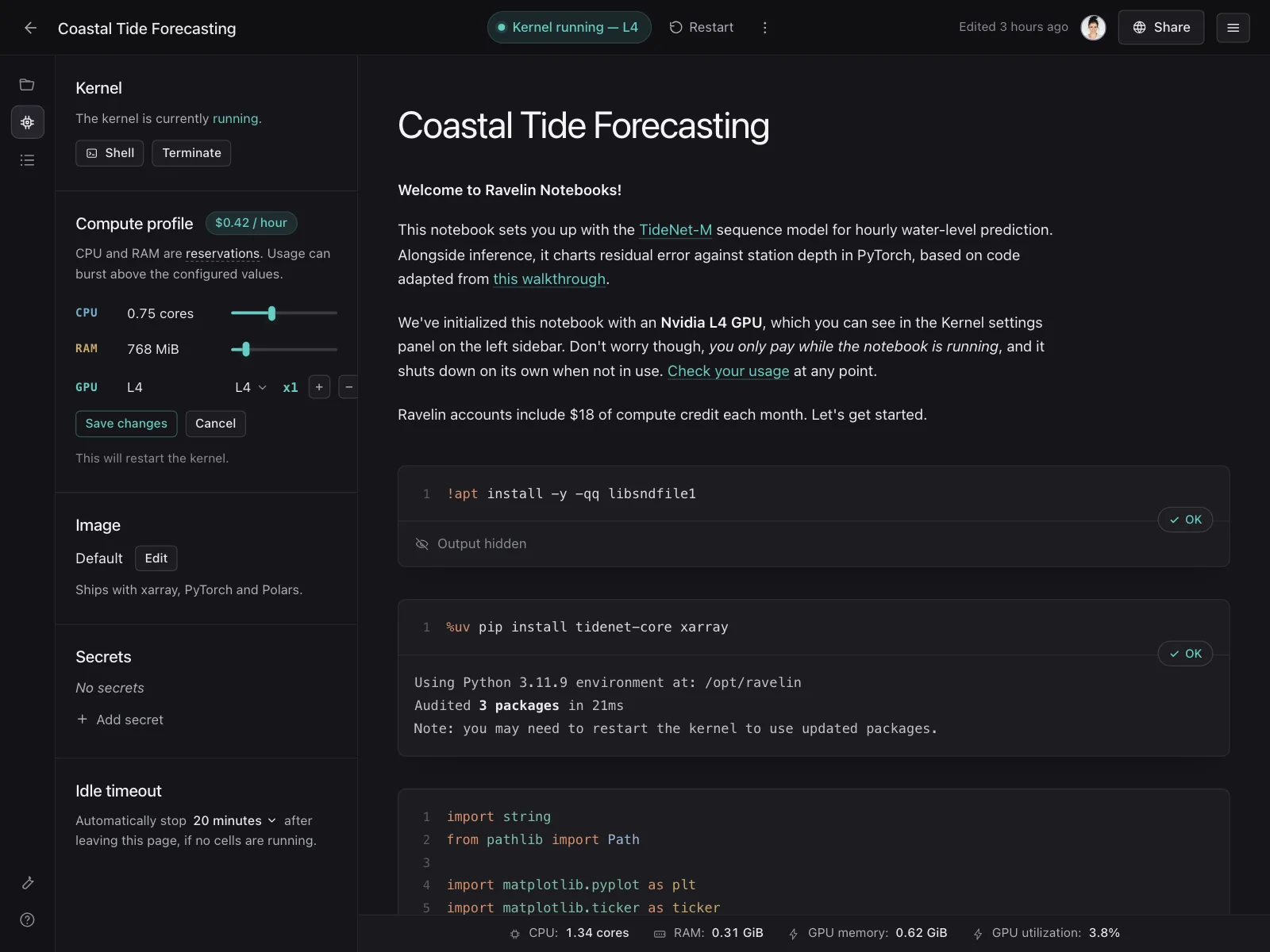Restart the kernel
Screen dimensions: 1270x952
coord(702,27)
